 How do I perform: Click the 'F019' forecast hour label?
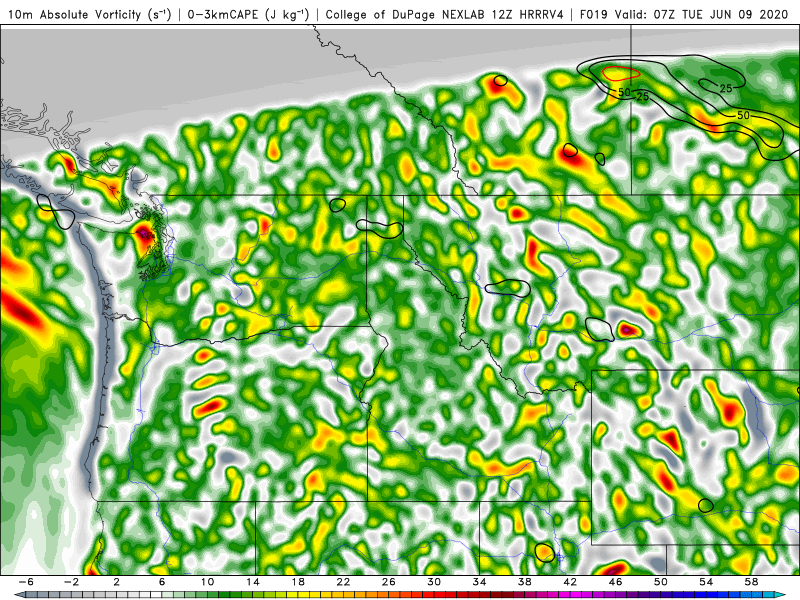[594, 14]
